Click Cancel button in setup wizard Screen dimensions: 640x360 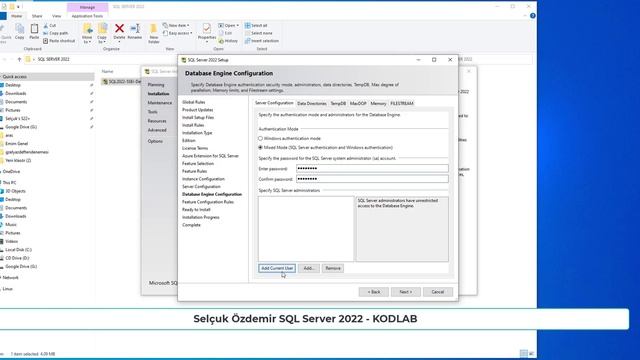tap(438, 292)
